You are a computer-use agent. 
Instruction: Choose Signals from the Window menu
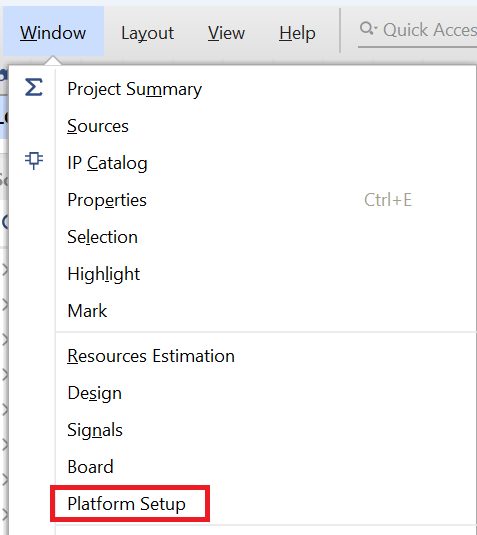(266, 430)
